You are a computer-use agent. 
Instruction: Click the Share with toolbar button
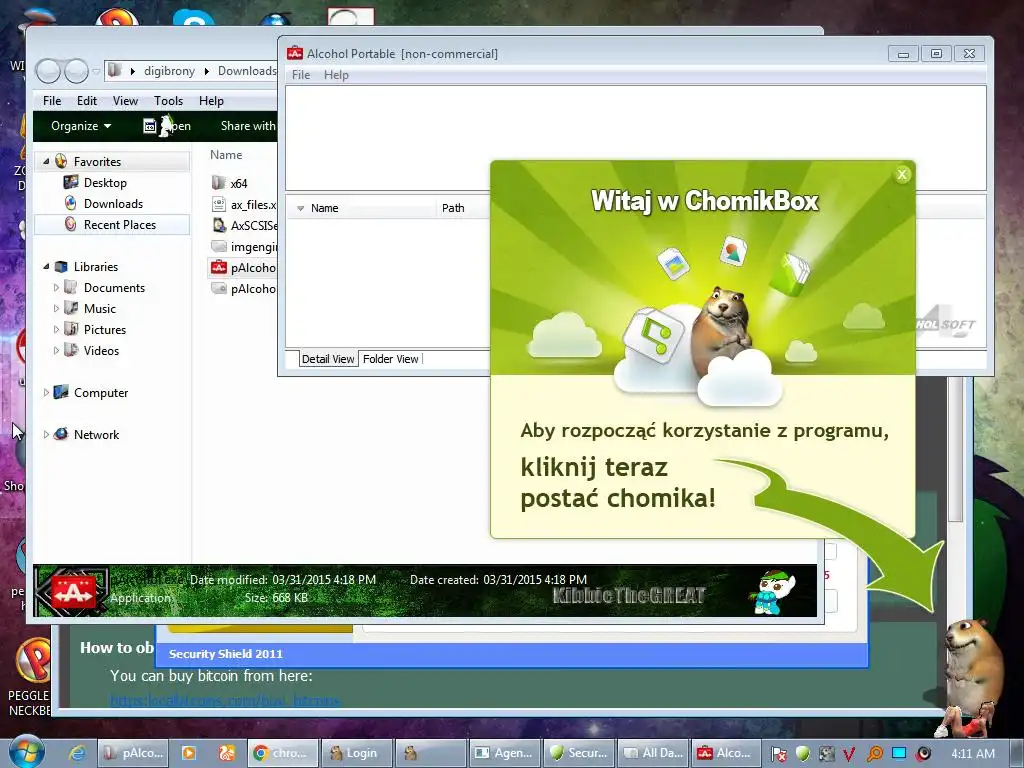pyautogui.click(x=248, y=125)
